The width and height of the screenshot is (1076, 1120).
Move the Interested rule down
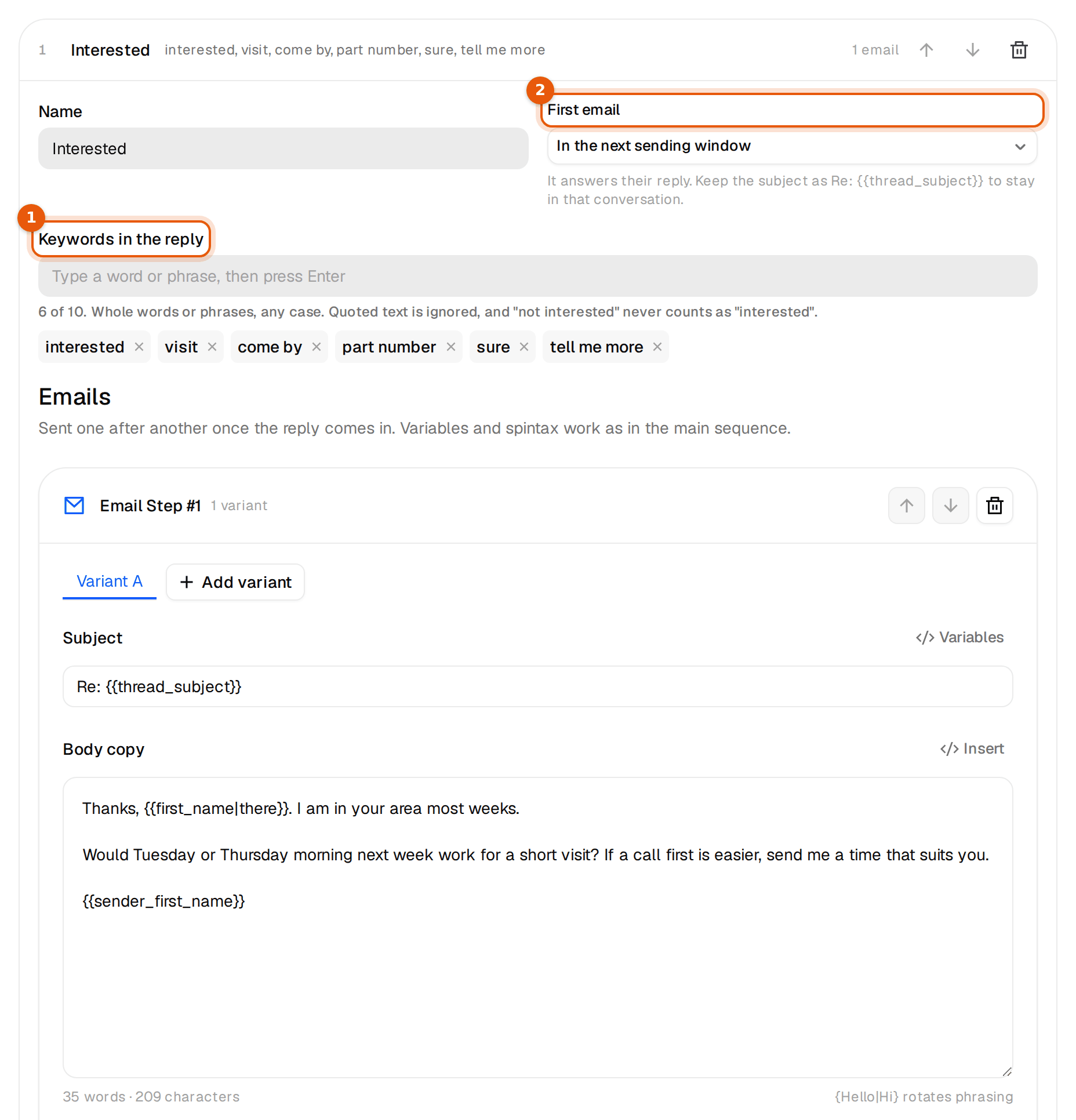coord(972,50)
